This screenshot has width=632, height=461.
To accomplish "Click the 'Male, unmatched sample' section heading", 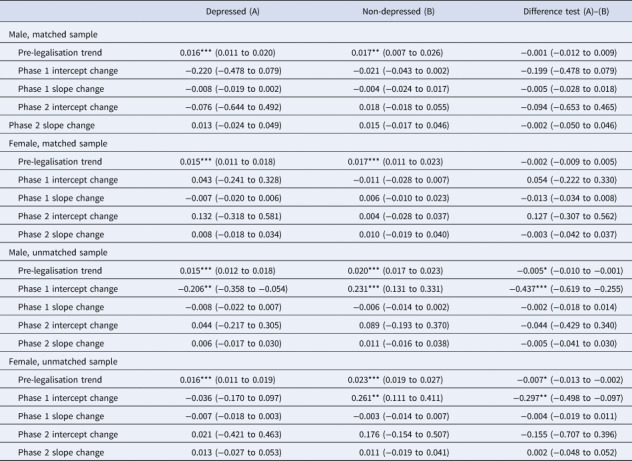I will [x=58, y=252].
